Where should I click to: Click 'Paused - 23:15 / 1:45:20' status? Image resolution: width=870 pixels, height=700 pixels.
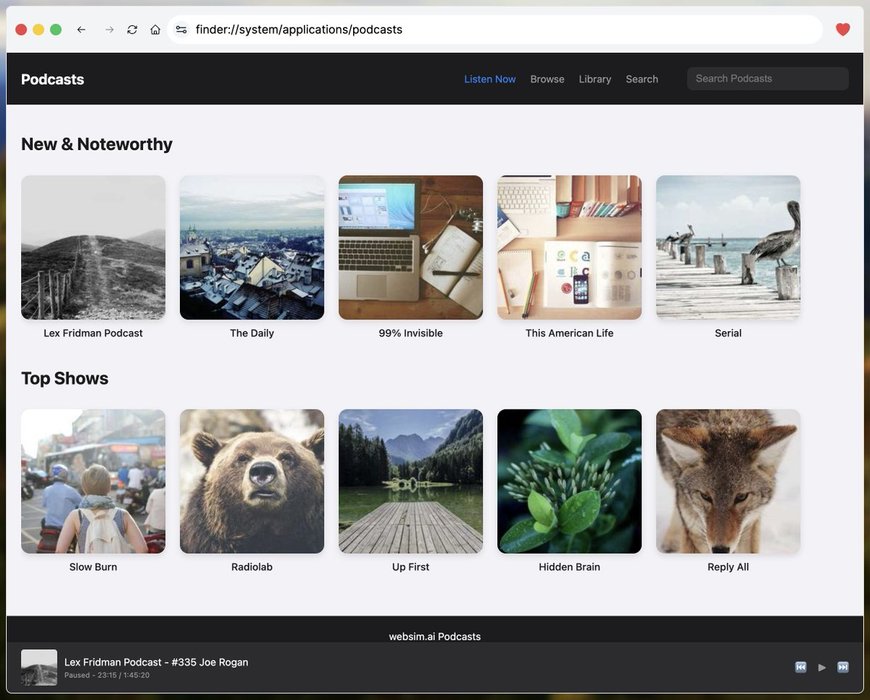point(107,675)
